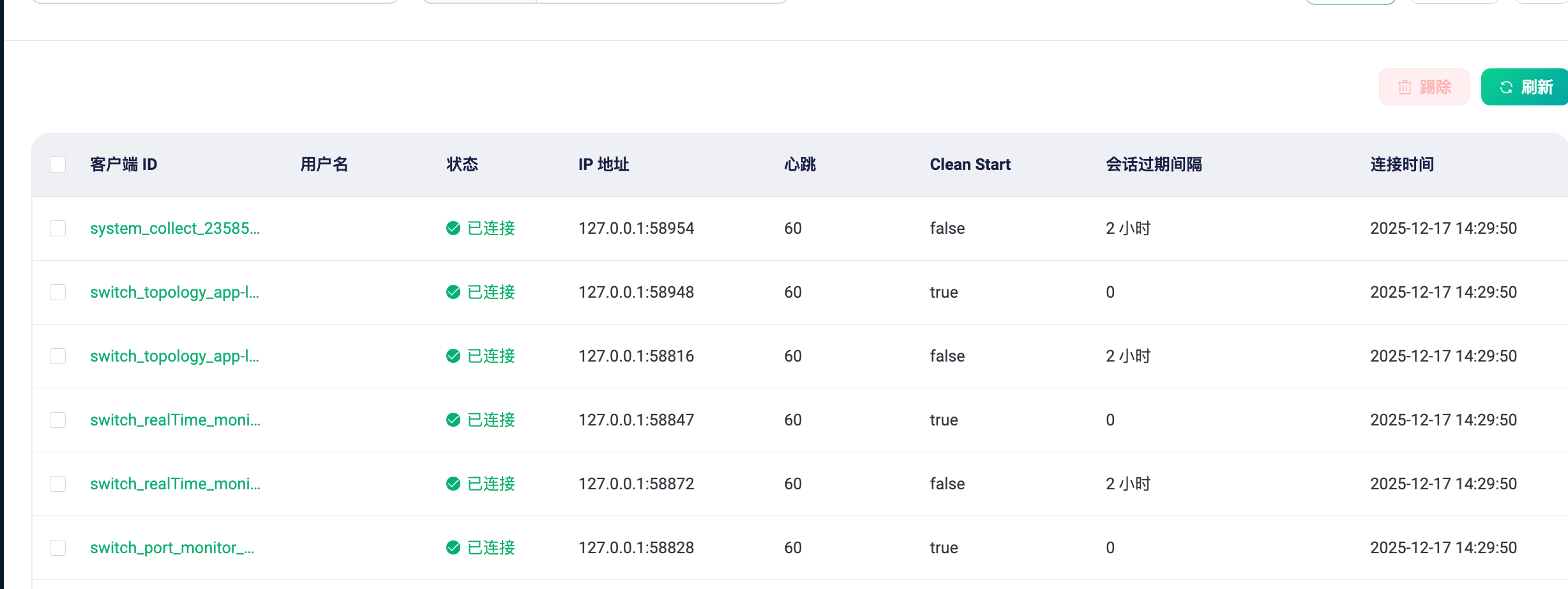The height and width of the screenshot is (589, 1568).
Task: Click green check icon in 127.0.0.1:58847 row
Action: pos(453,420)
